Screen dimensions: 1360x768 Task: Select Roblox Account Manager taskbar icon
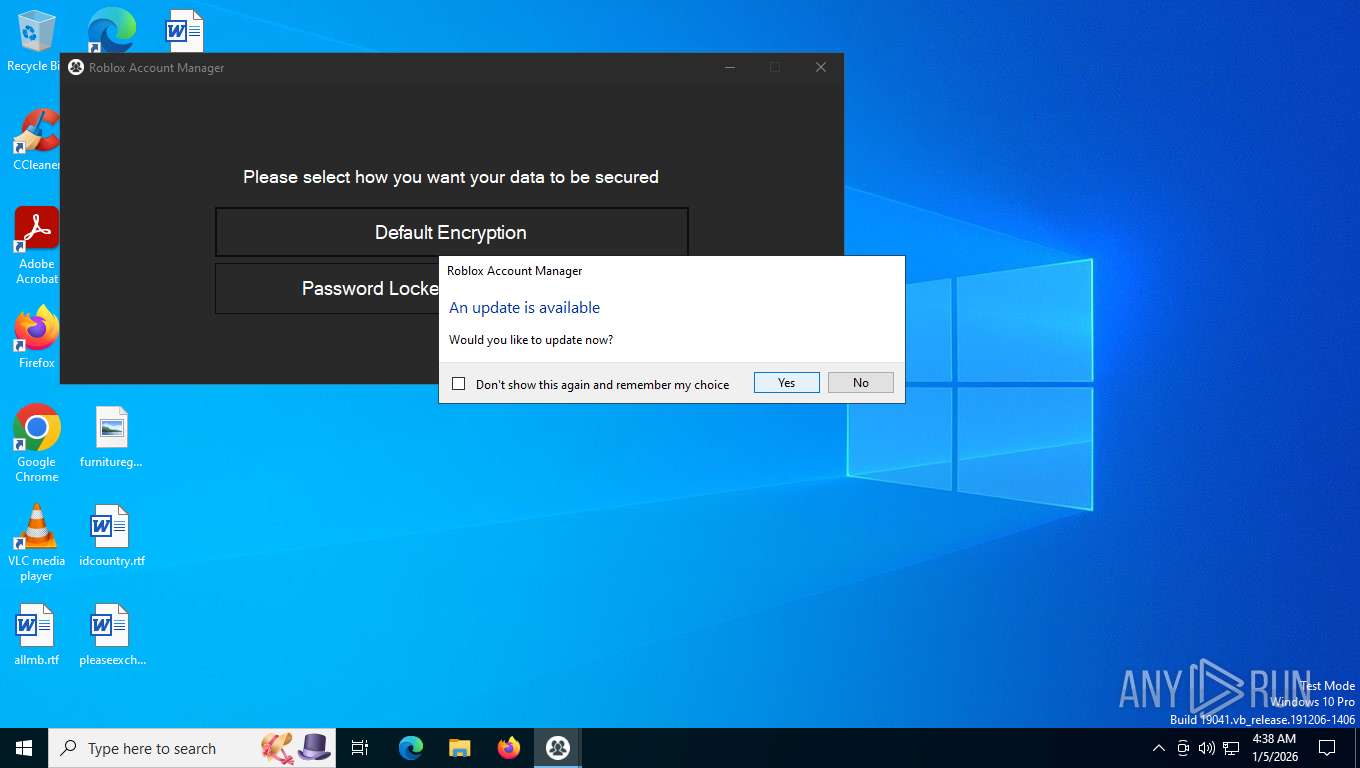(558, 748)
